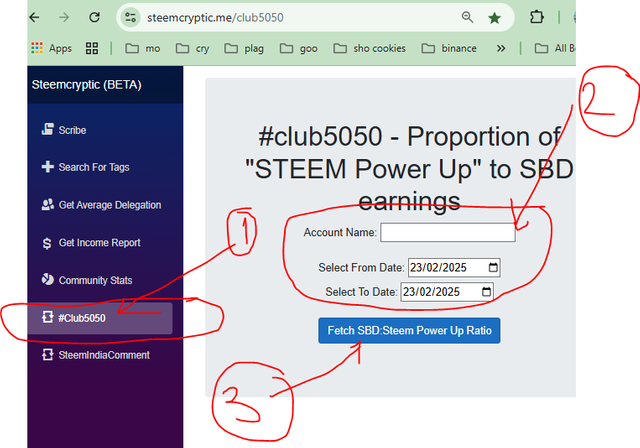Click the bookmark star icon
Viewport: 640px width, 448px height.
494,18
